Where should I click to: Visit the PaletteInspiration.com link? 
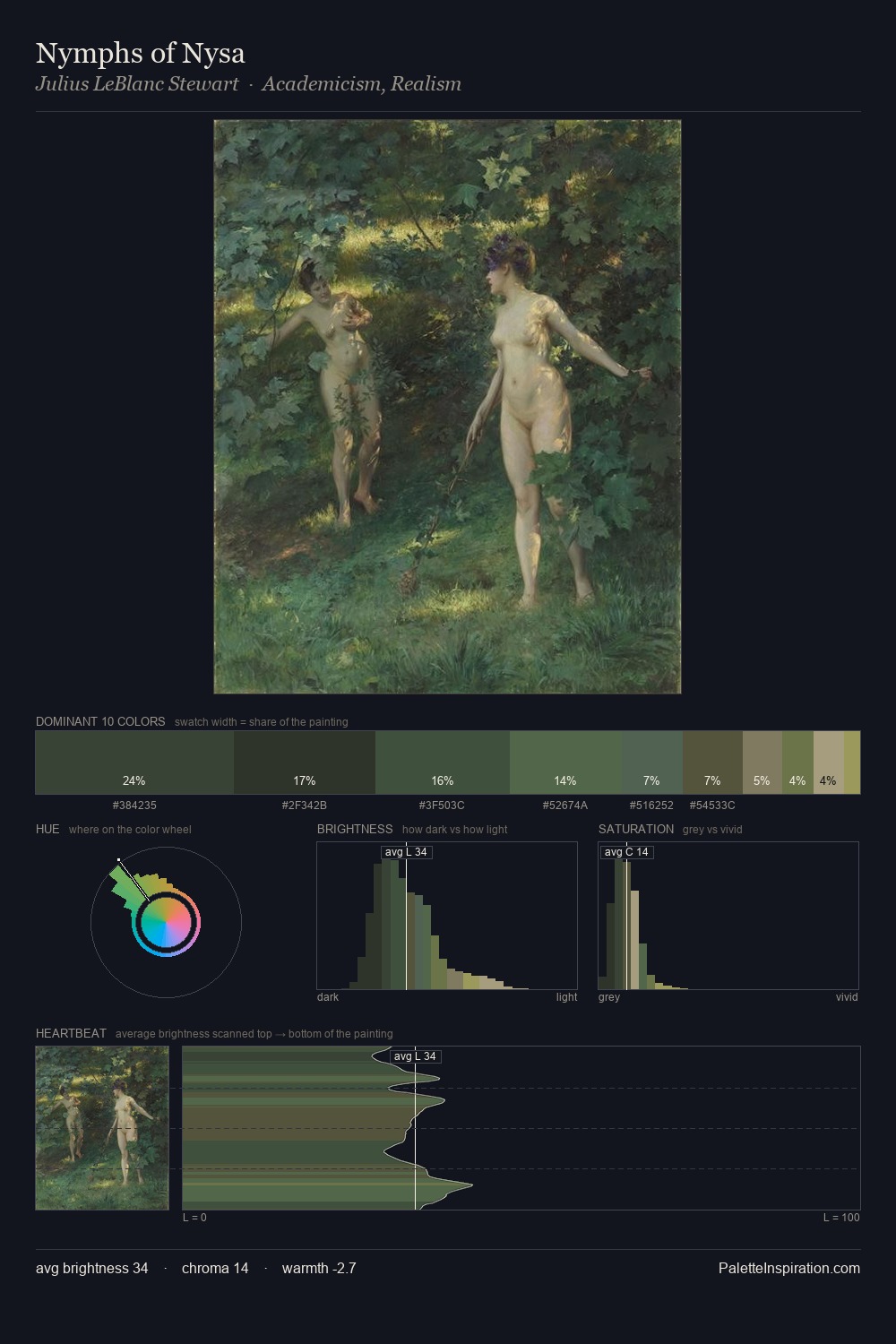point(789,1268)
